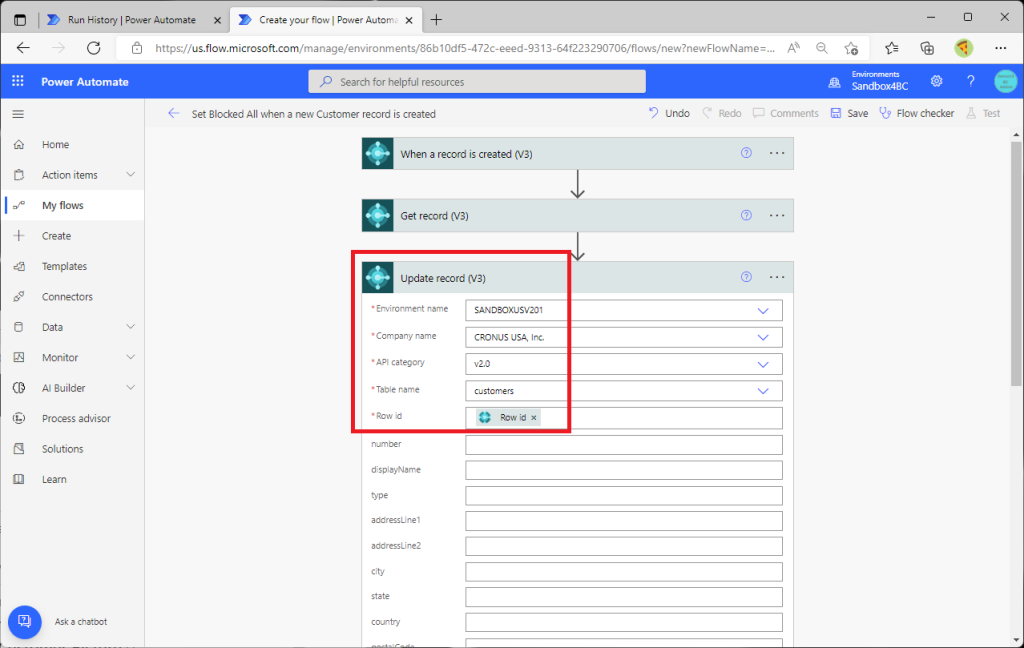Close the Create your flow tab
The width and height of the screenshot is (1024, 648).
coord(409,20)
